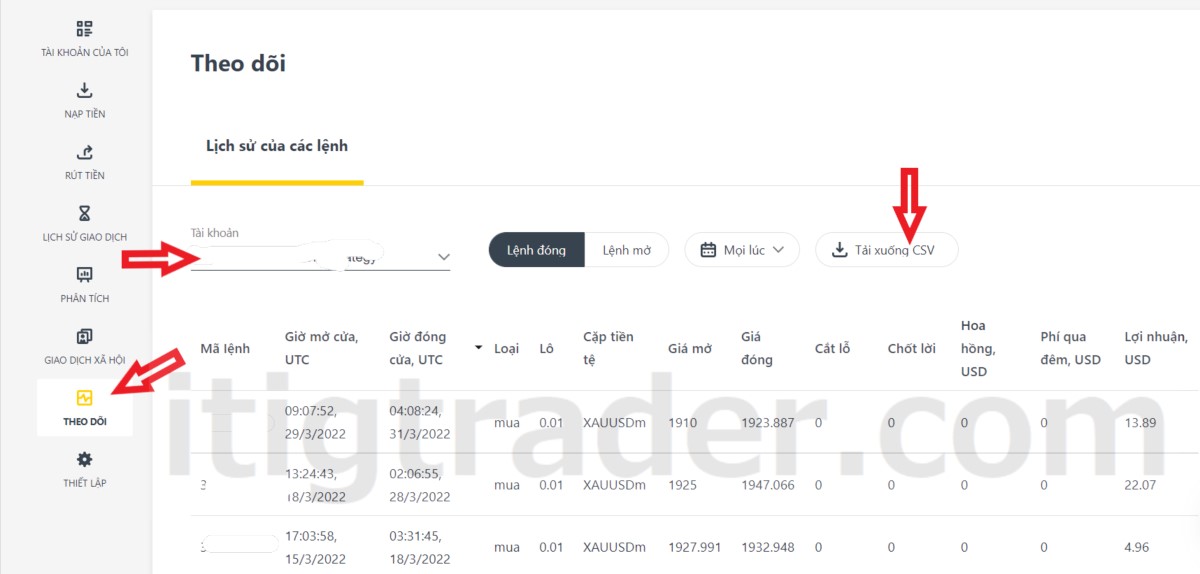
Task: Click the Phân tích analytics icon
Action: point(84,275)
